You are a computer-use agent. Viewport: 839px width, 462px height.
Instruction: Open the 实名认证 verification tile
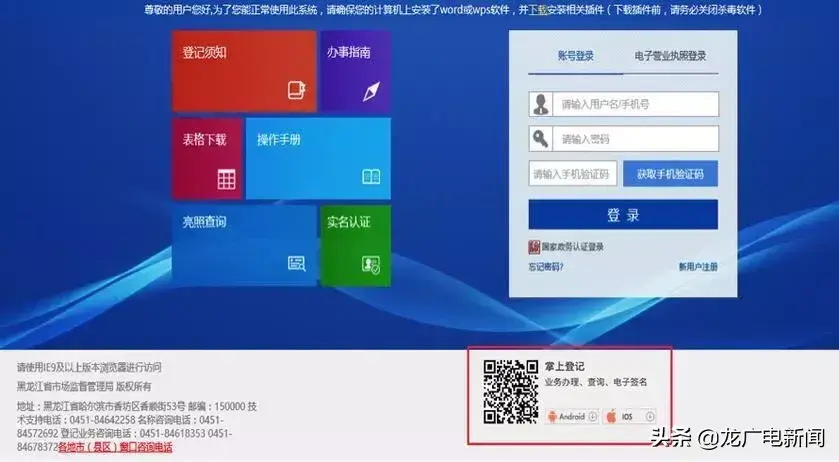click(355, 245)
